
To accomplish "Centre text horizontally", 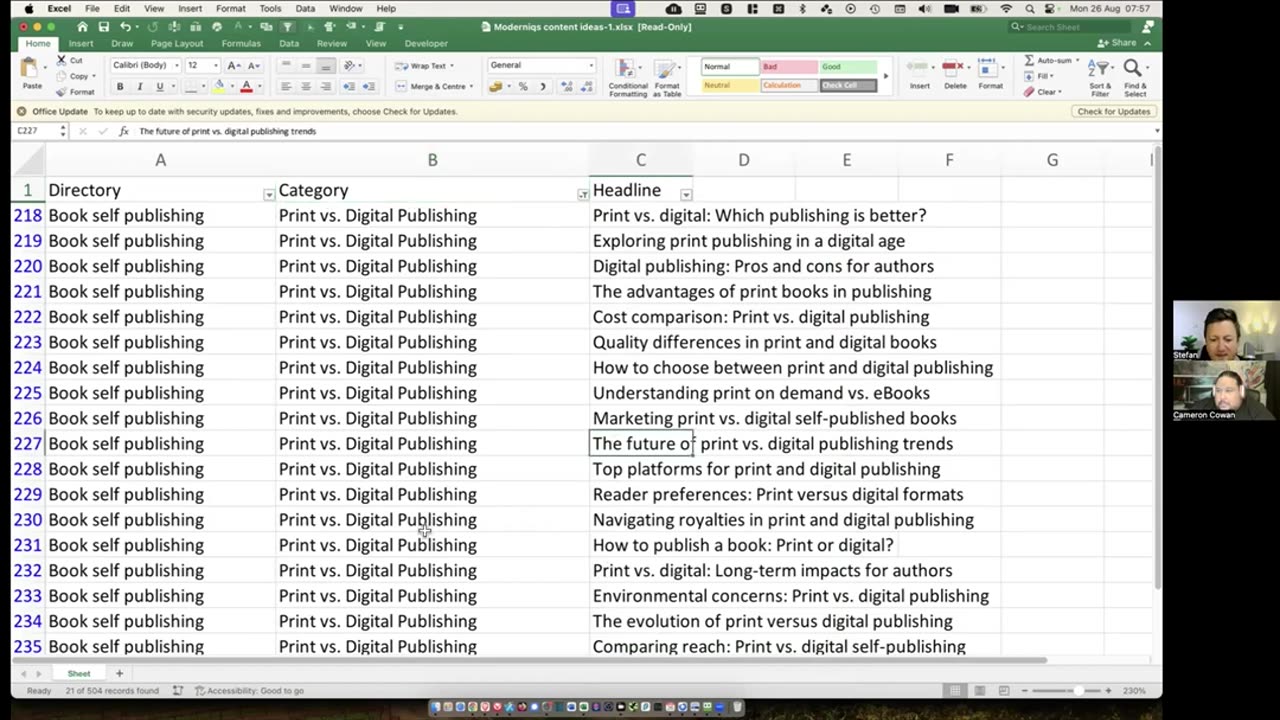I will [306, 87].
